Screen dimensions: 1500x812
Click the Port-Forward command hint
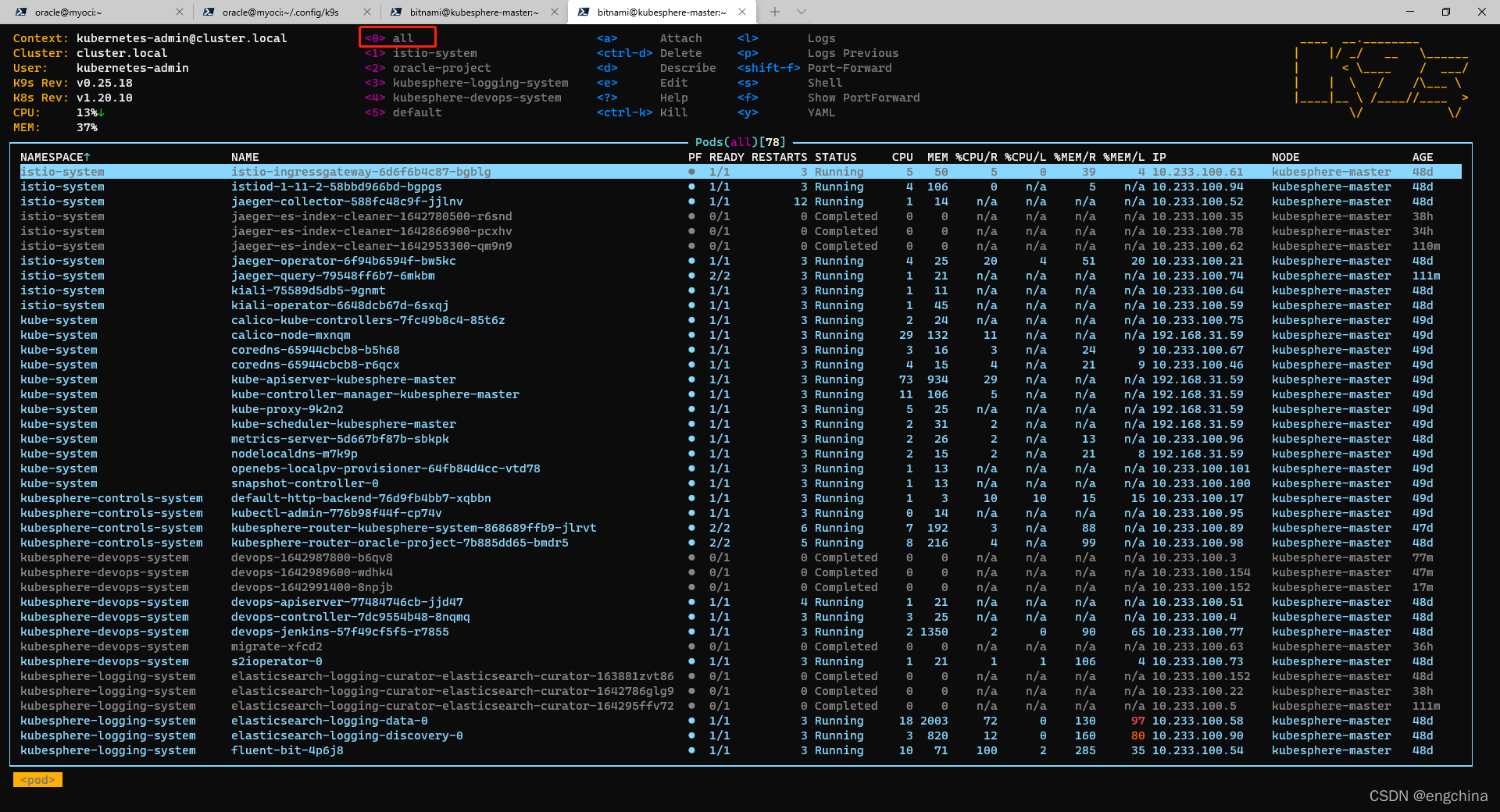click(x=849, y=68)
